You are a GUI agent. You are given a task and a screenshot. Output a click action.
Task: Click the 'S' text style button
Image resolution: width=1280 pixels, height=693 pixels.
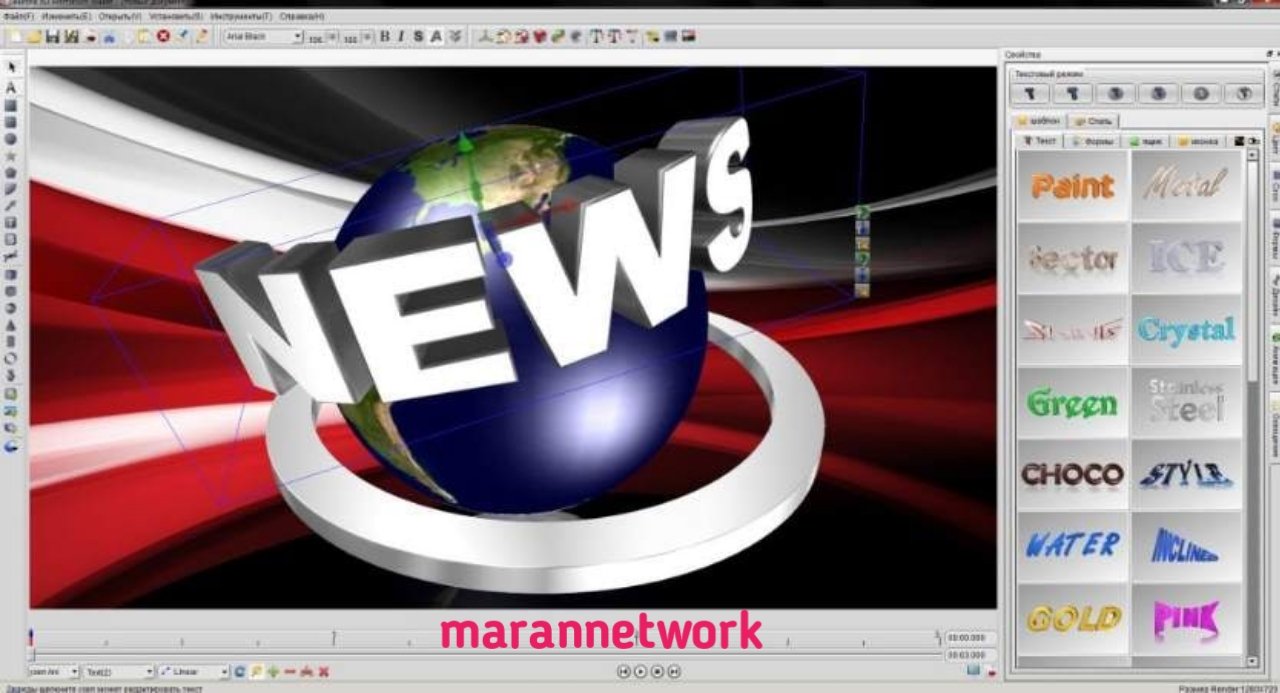[x=418, y=36]
